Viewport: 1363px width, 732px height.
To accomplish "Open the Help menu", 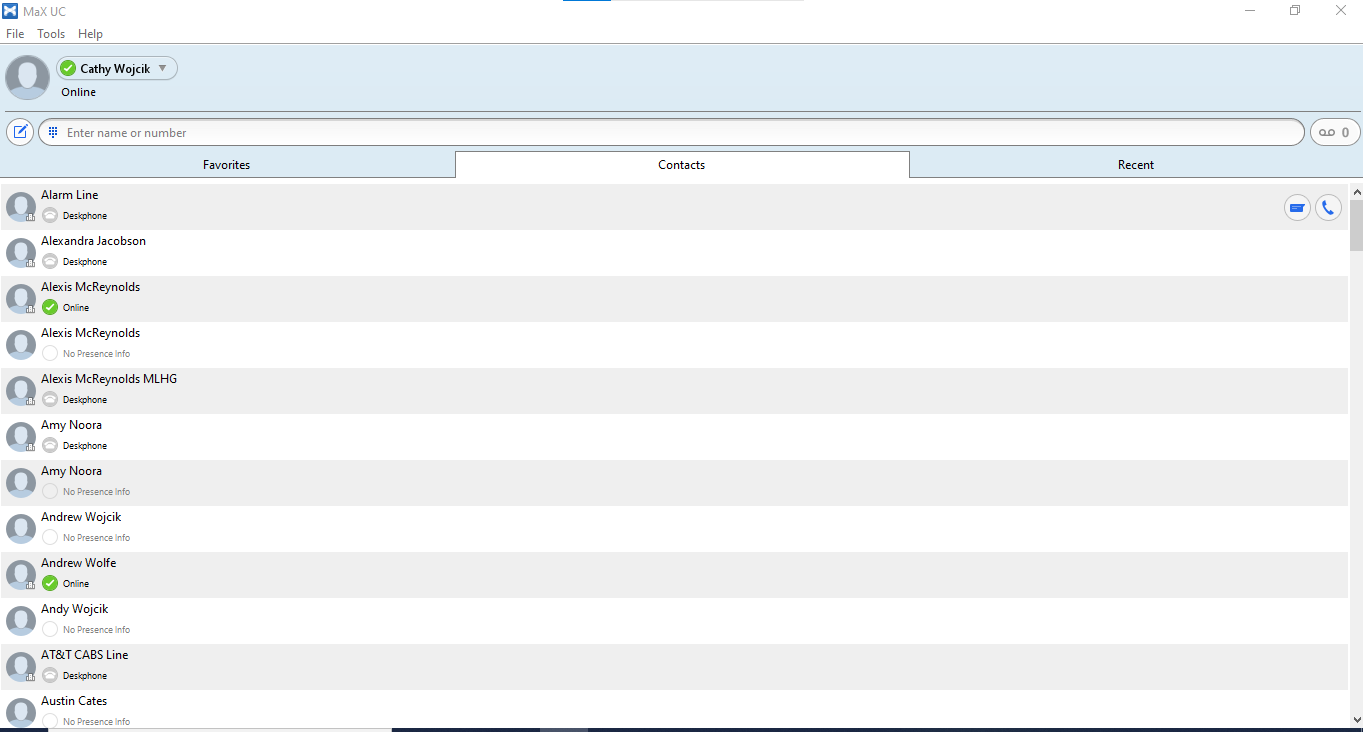I will coord(90,33).
